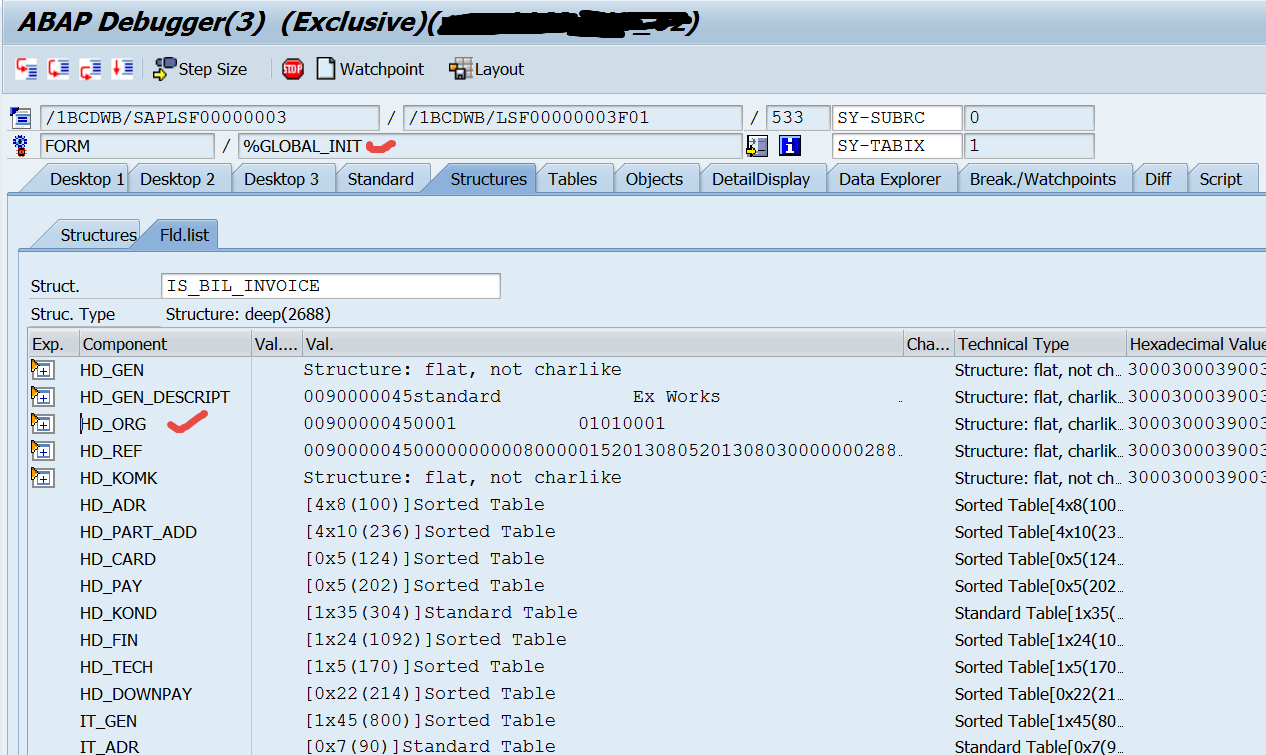Expand the HD_KOMK structure component
Image resolution: width=1266 pixels, height=755 pixels.
(x=42, y=477)
